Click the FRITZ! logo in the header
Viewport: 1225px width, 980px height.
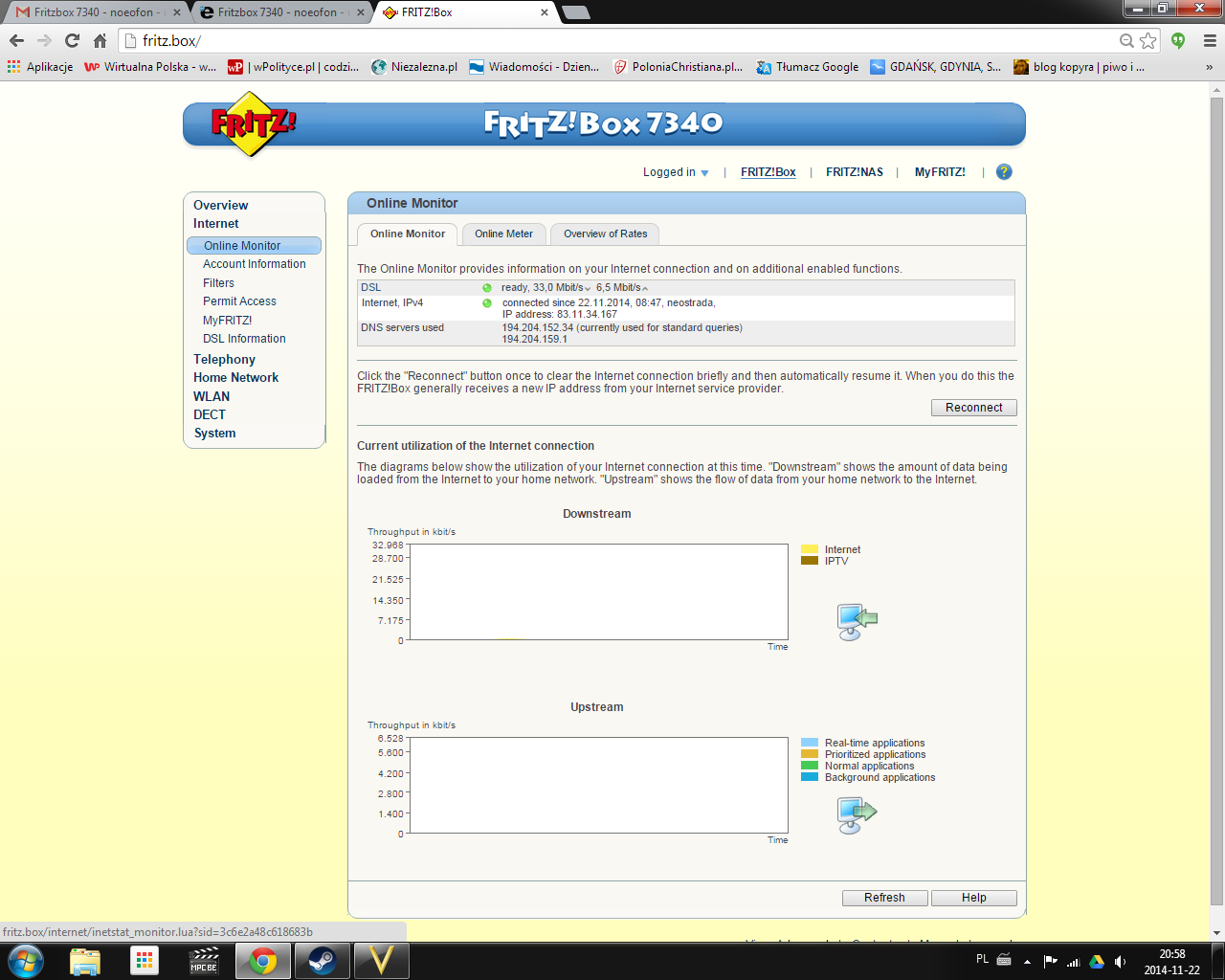tap(253, 123)
